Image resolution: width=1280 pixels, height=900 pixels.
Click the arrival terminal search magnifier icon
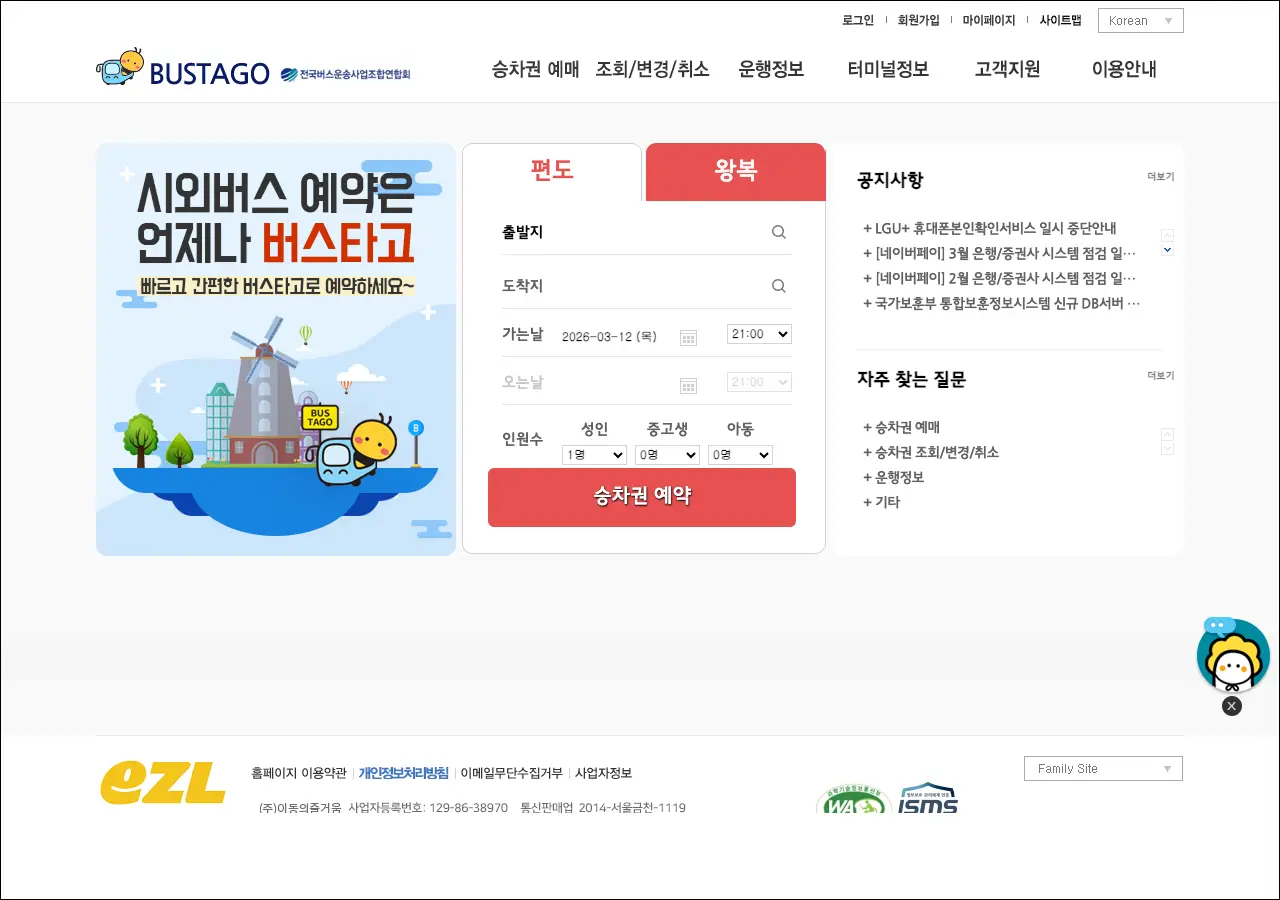click(779, 286)
